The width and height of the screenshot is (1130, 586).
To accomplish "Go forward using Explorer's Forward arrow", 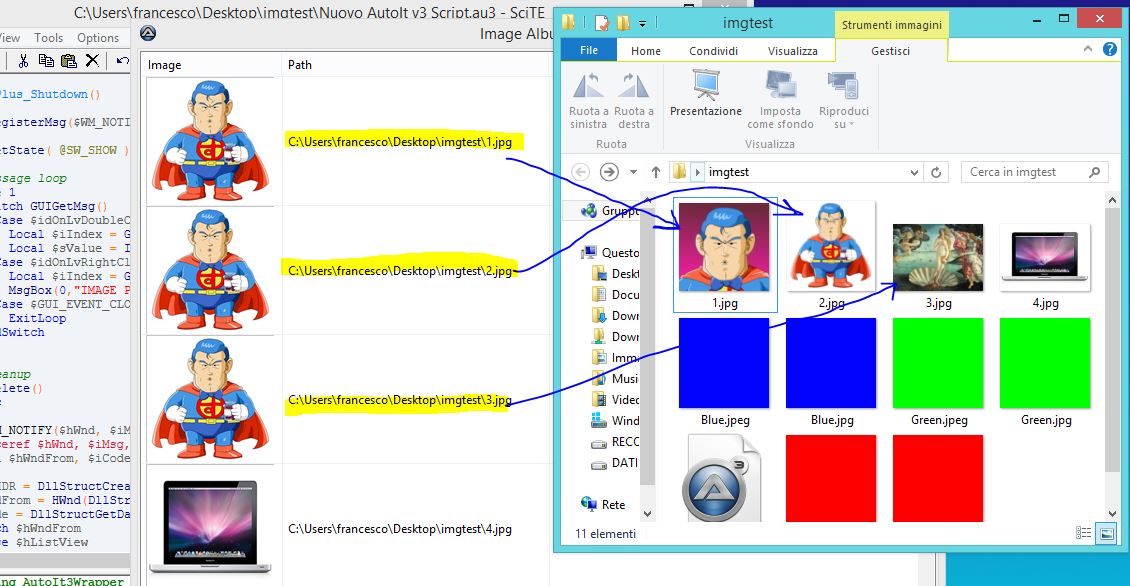I will point(609,172).
